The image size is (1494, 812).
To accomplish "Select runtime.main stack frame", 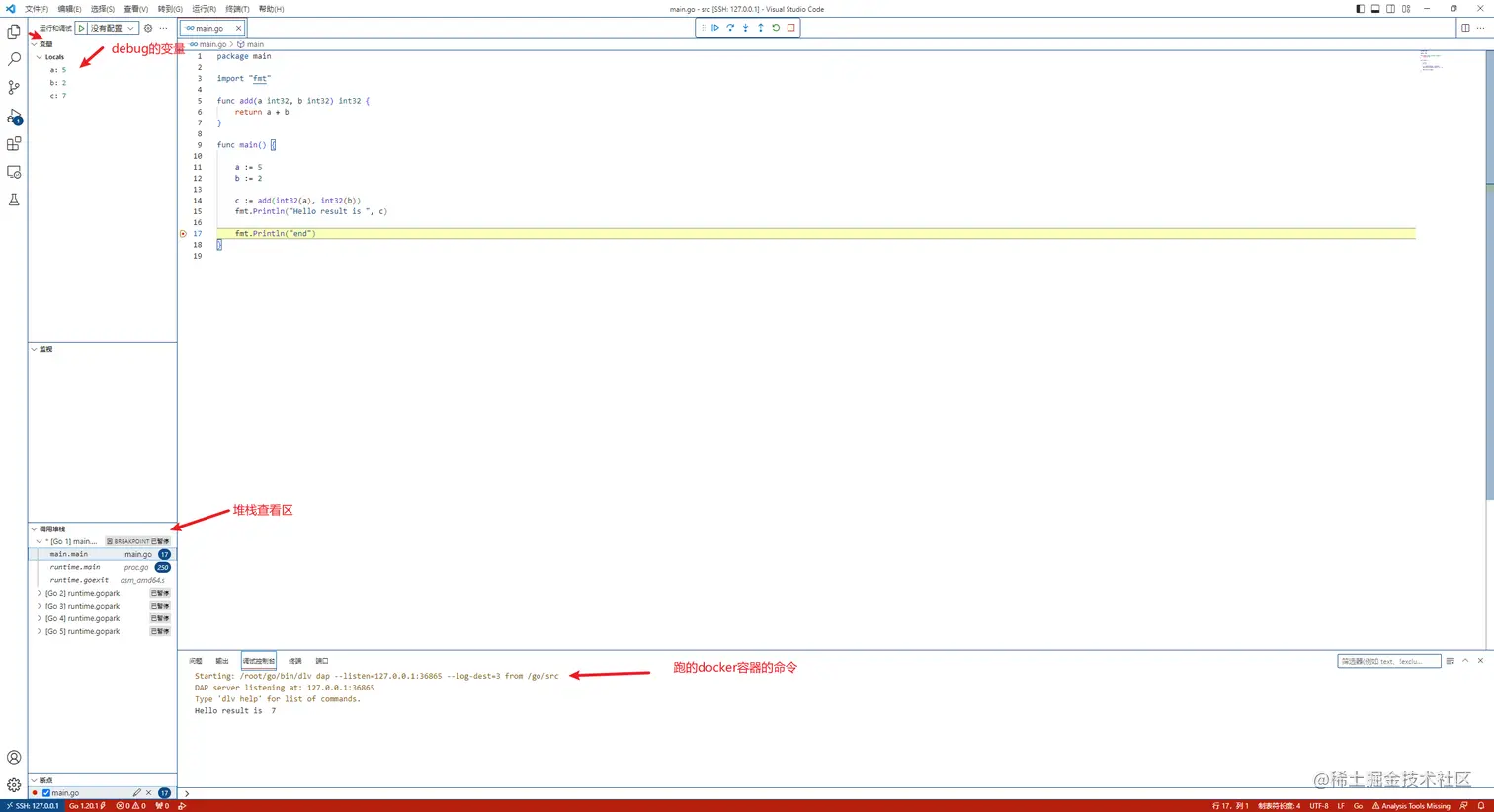I will (x=103, y=567).
